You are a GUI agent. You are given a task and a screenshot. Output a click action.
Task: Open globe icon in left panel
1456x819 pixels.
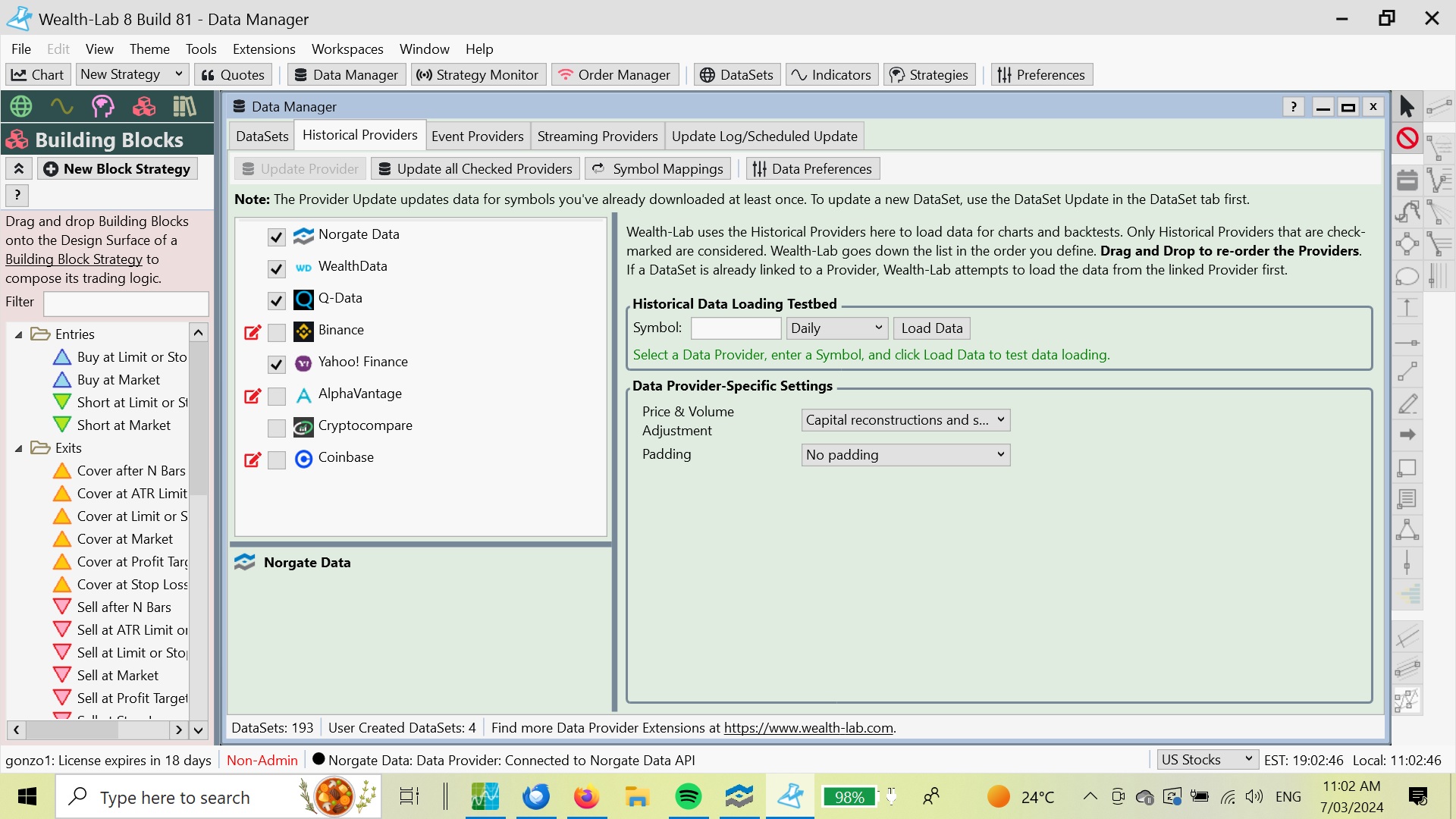click(21, 106)
